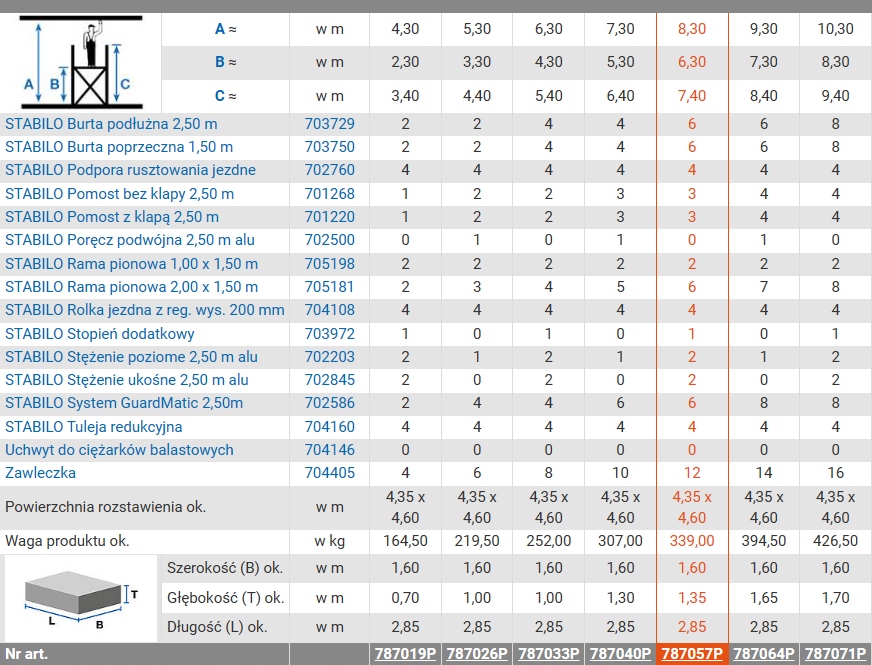The width and height of the screenshot is (872, 665).
Task: Click article number 703972
Action: [329, 334]
